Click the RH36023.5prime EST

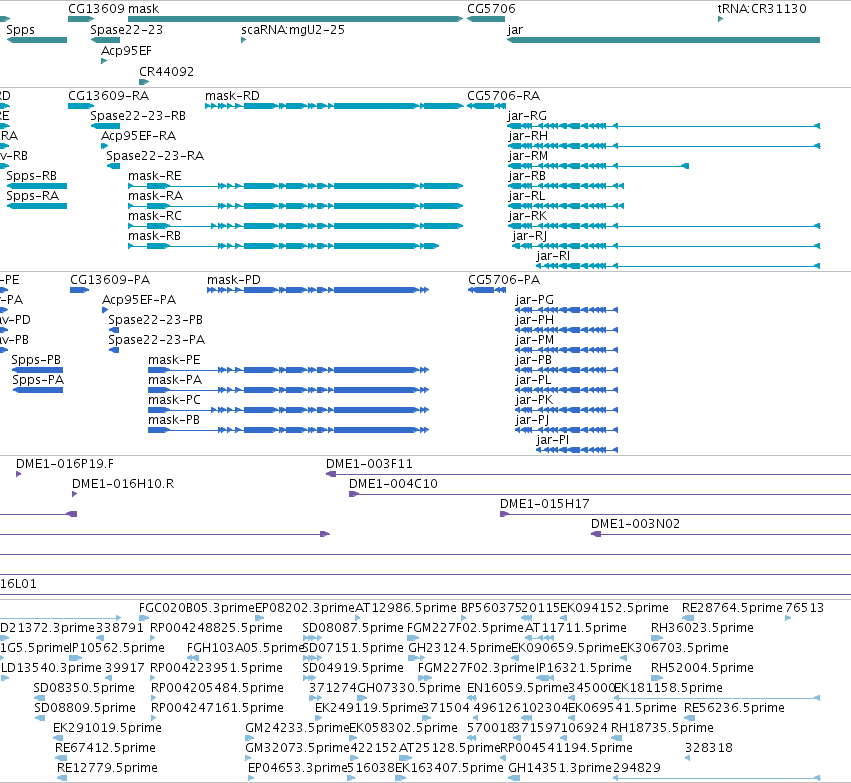[x=657, y=638]
